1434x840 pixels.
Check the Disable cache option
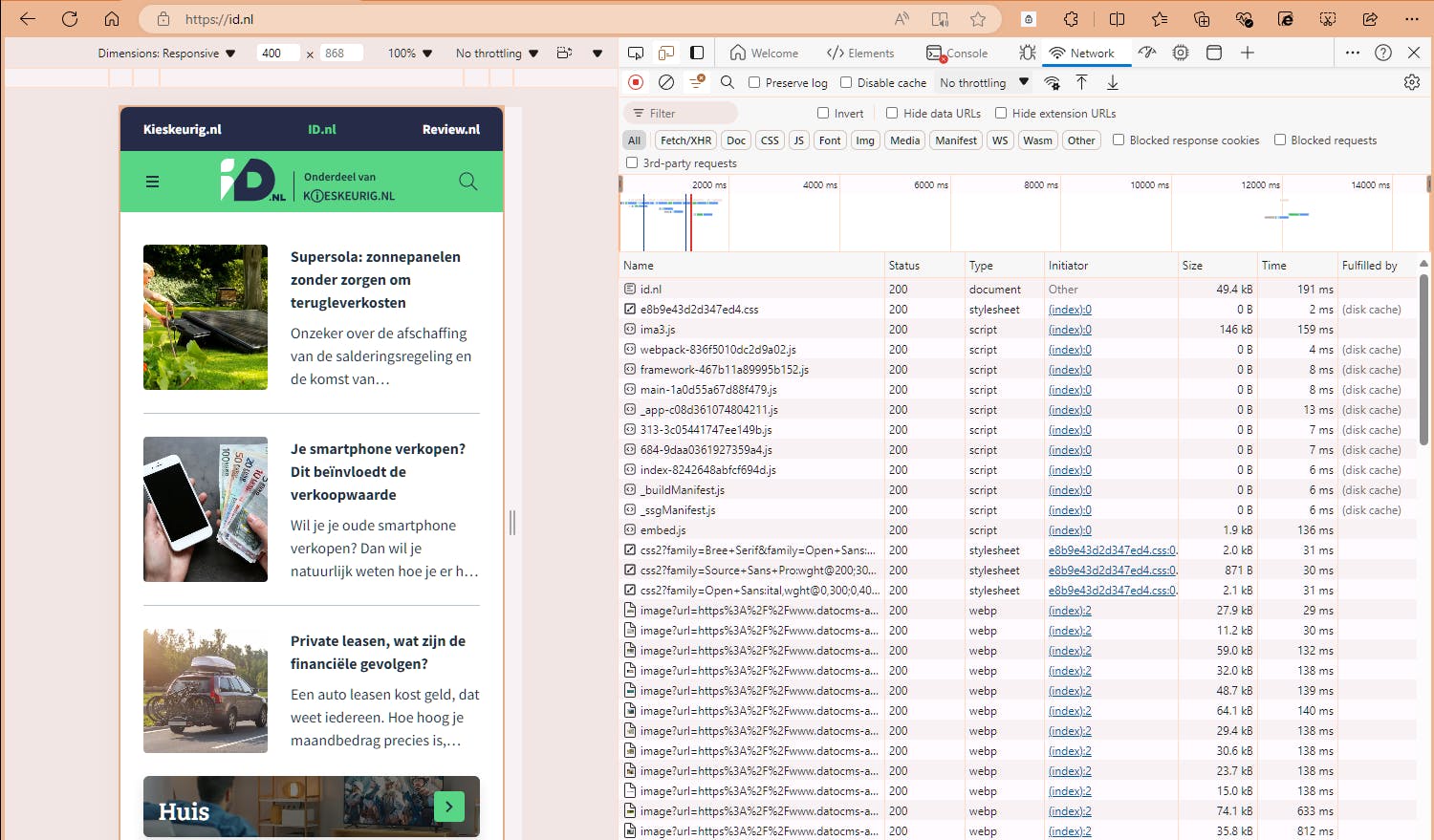point(846,83)
